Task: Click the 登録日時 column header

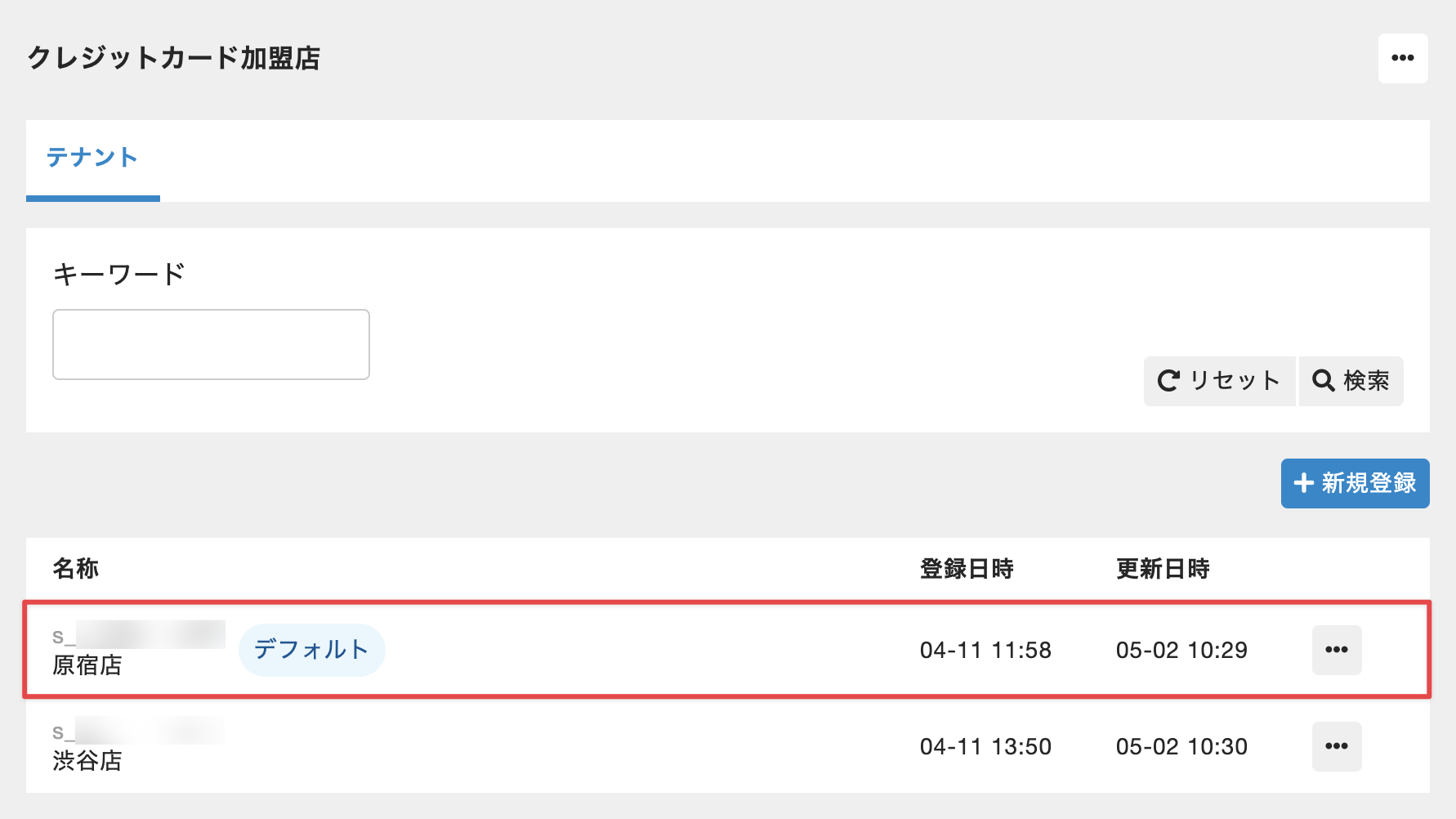Action: pos(967,568)
